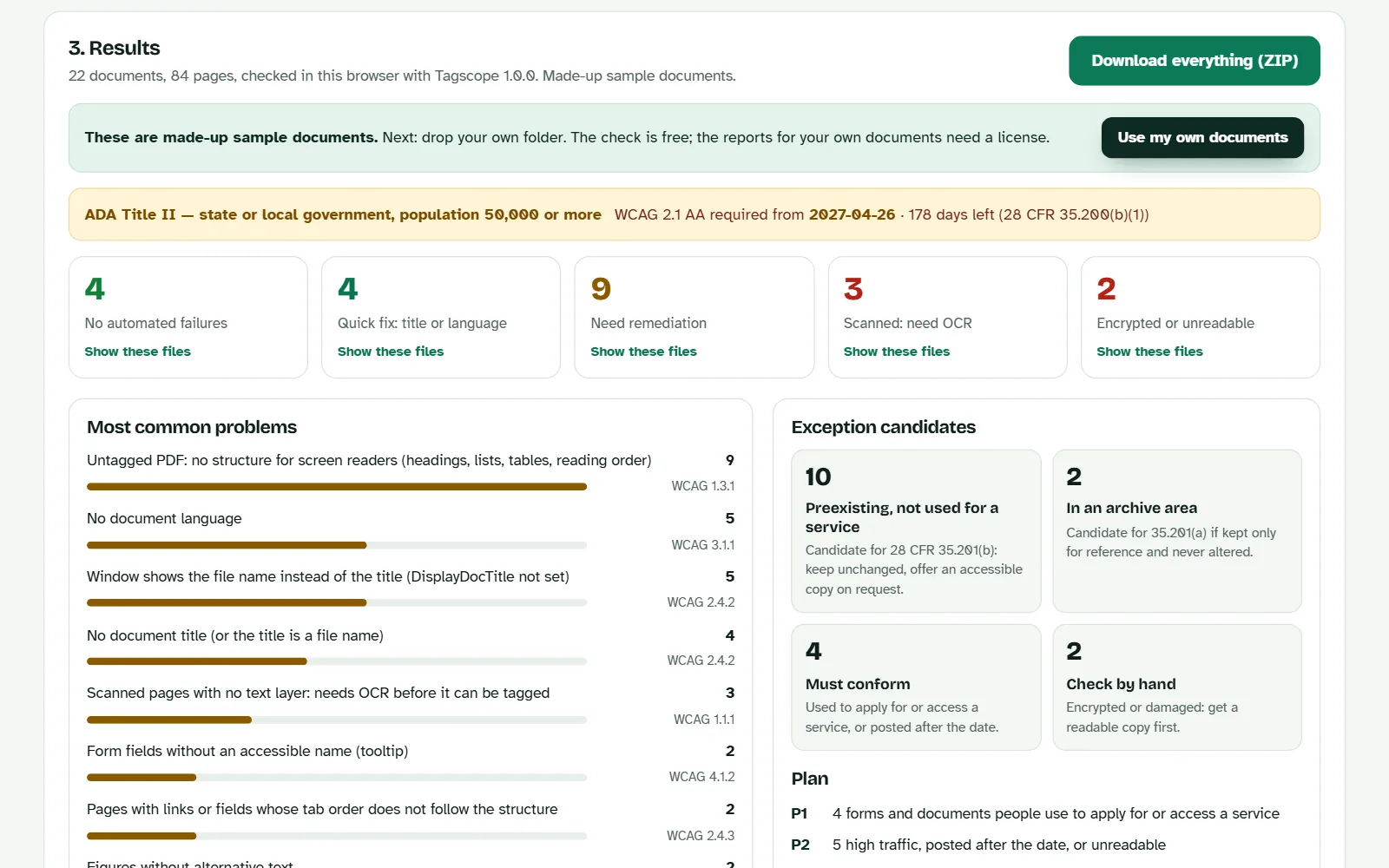Show files that need remediation
The width and height of the screenshot is (1389, 868).
click(x=643, y=352)
